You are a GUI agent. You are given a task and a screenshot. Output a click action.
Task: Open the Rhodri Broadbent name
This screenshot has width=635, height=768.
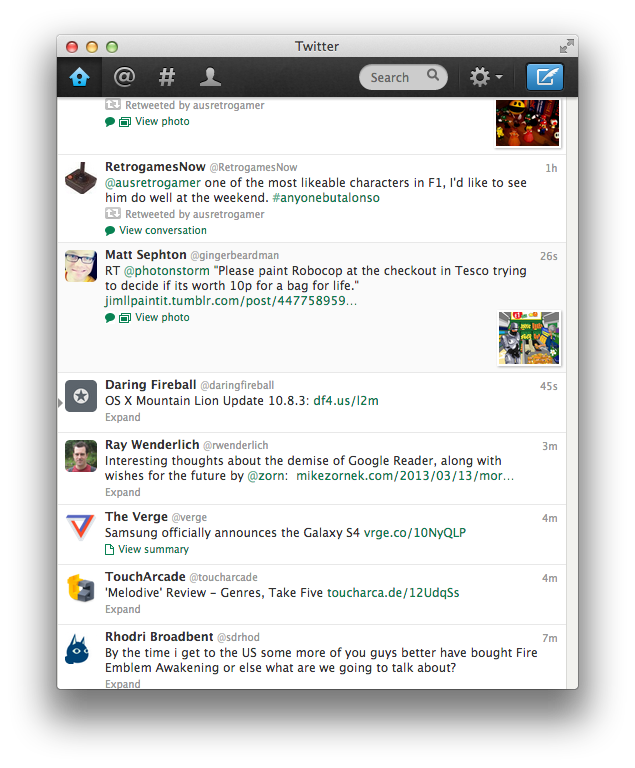[x=159, y=637]
